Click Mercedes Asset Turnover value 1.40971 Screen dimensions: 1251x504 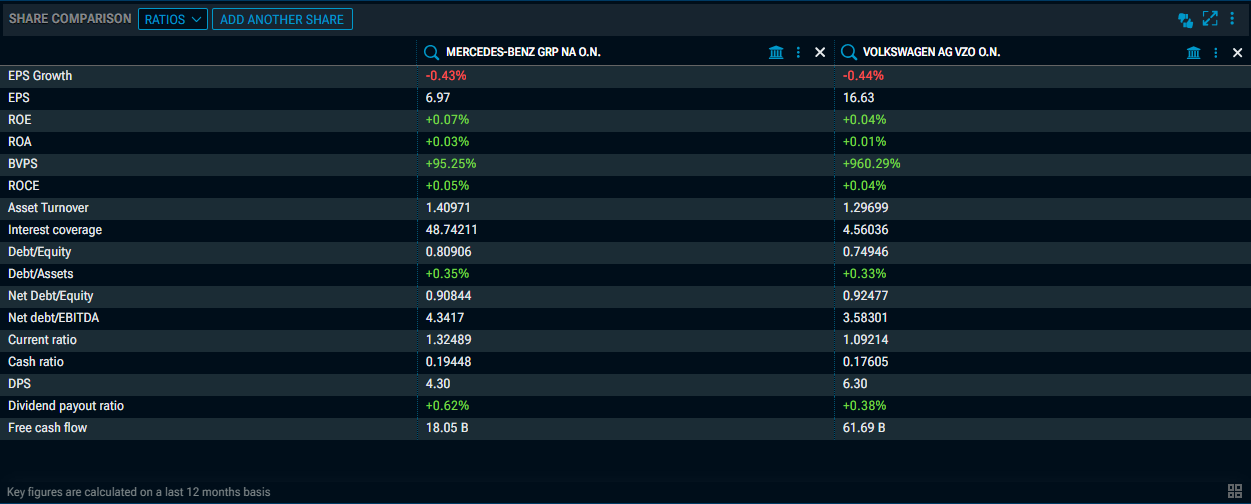tap(448, 208)
